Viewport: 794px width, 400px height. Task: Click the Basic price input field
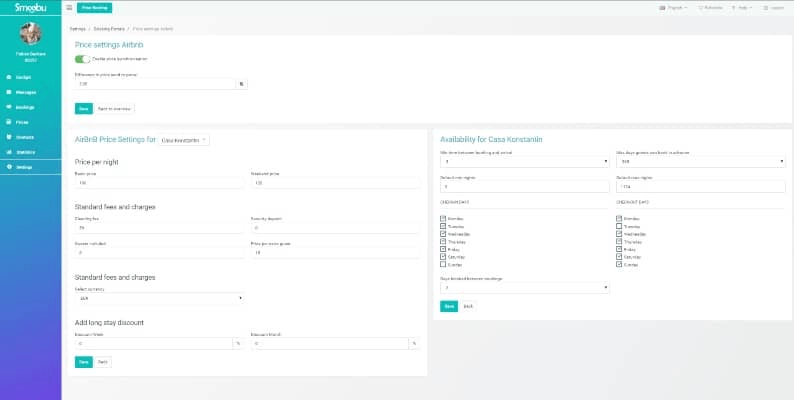click(x=159, y=183)
